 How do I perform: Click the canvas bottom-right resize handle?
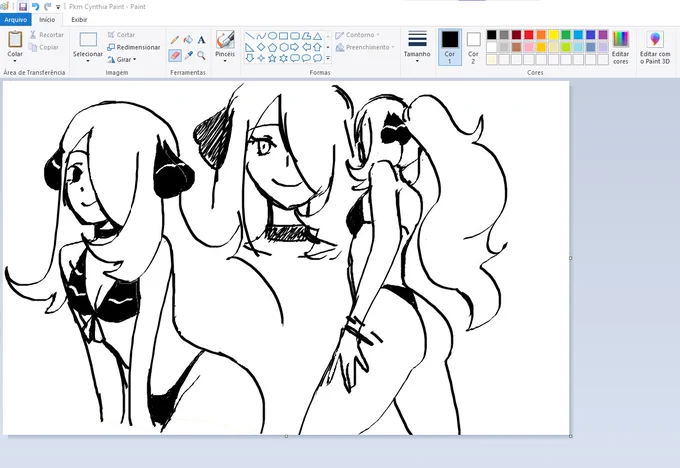(570, 436)
